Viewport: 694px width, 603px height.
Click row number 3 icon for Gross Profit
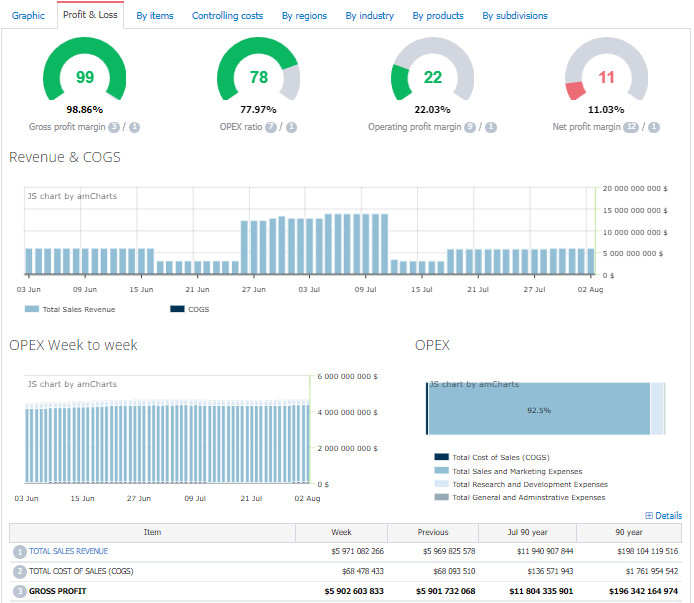tap(19, 591)
